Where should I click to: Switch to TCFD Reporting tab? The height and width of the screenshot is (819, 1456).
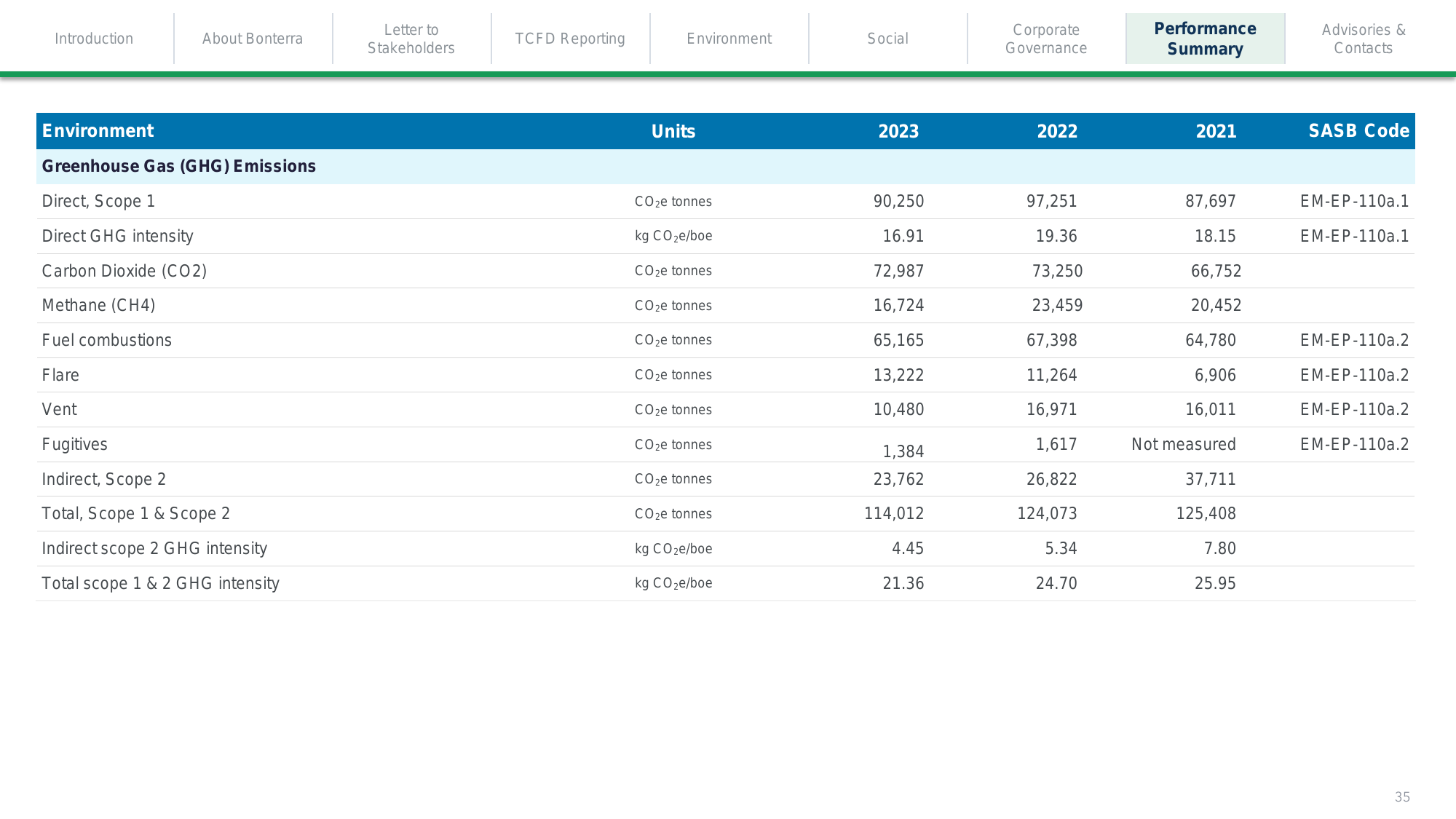[x=570, y=39]
